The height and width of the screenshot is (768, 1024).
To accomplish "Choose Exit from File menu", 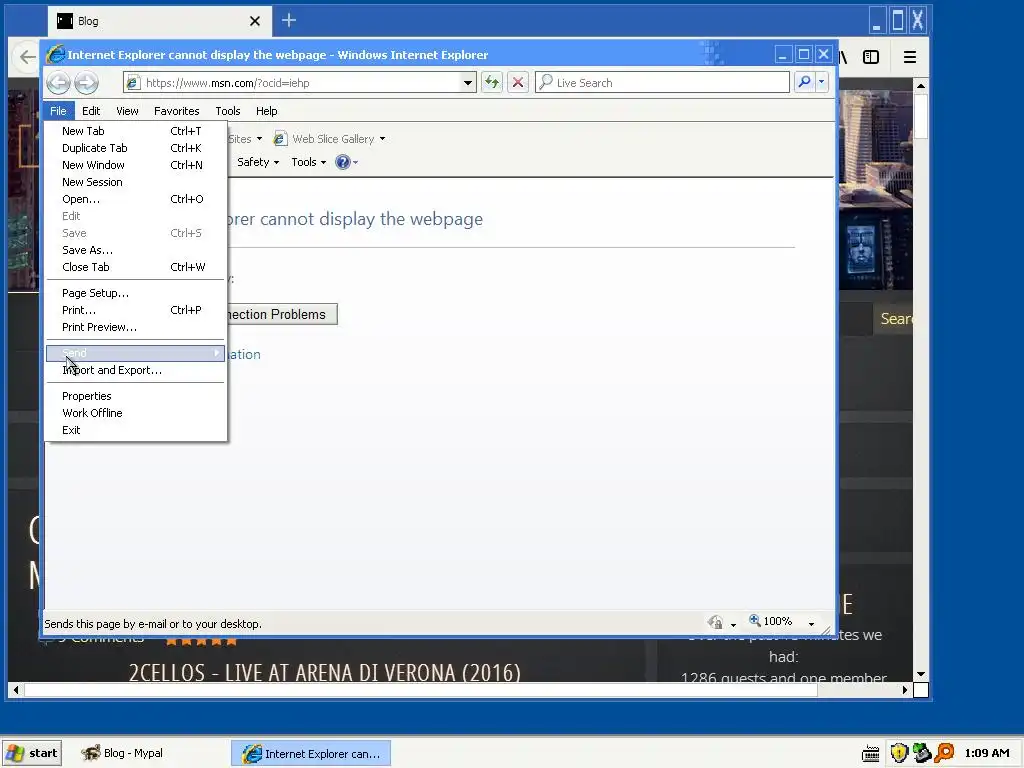I will (135, 430).
